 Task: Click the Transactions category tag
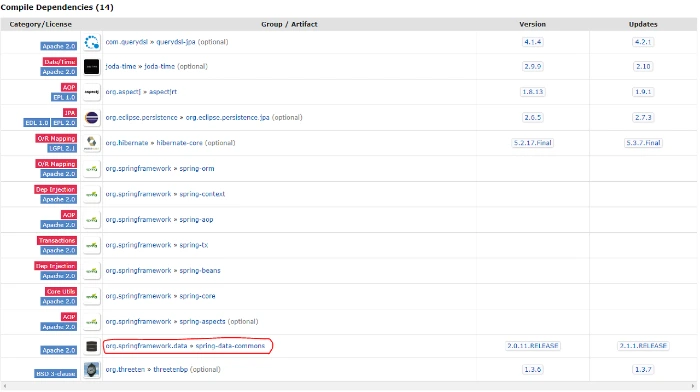point(57,241)
